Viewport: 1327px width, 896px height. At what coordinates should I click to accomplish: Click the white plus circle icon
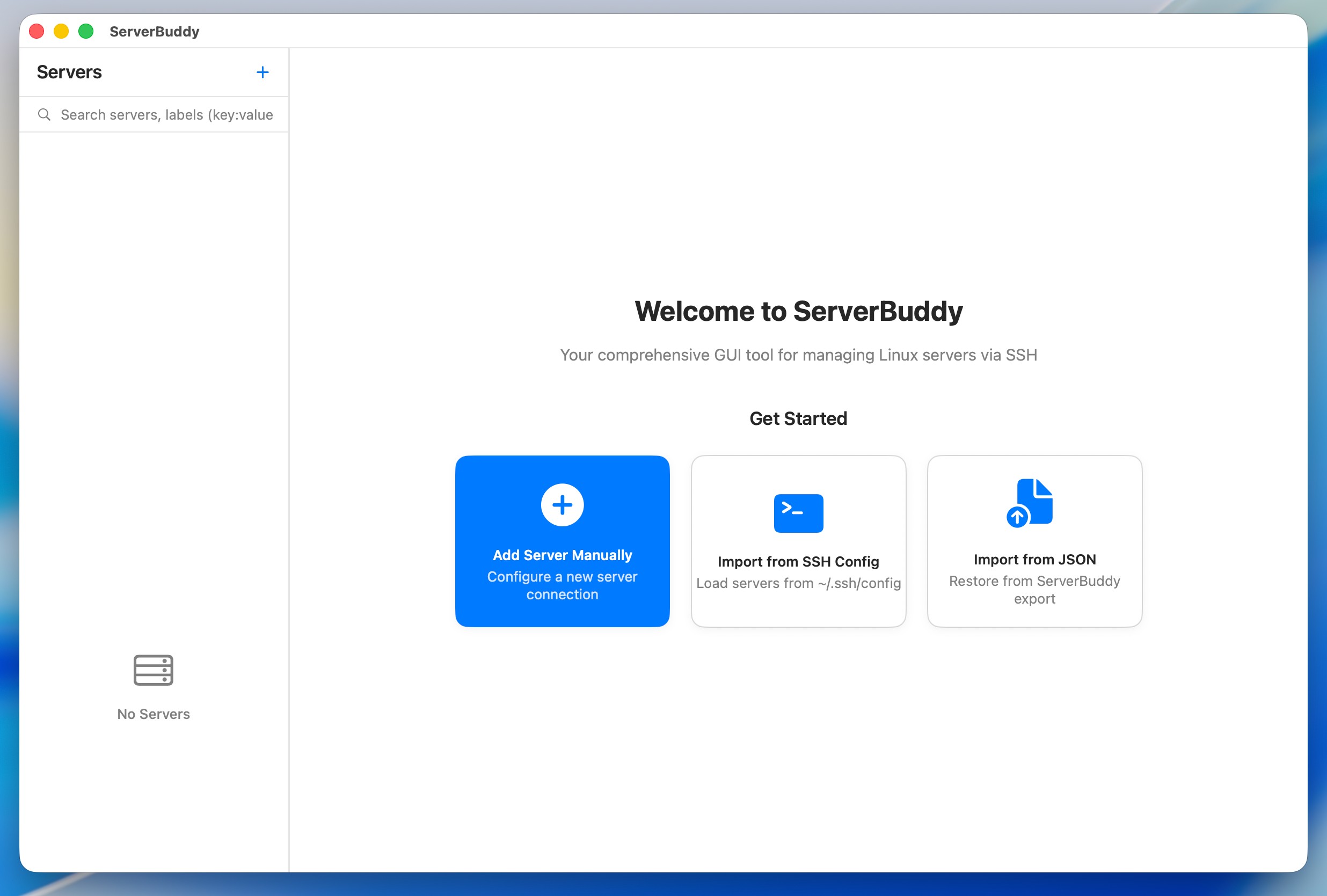pyautogui.click(x=562, y=505)
